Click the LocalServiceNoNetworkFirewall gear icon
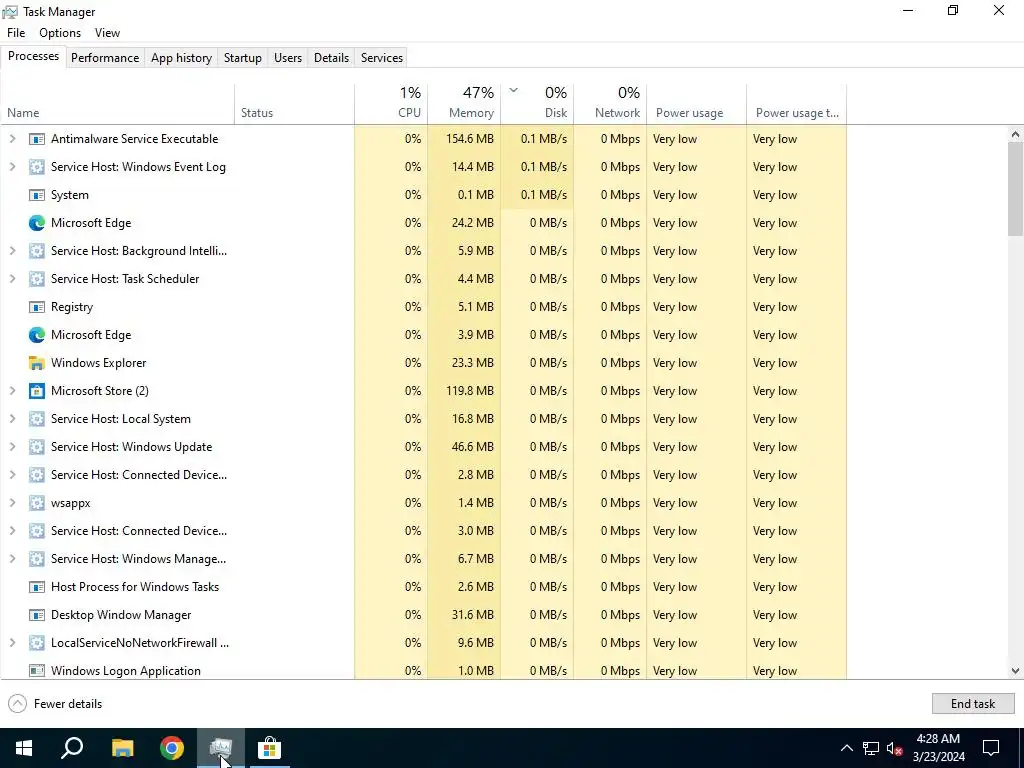 point(37,643)
